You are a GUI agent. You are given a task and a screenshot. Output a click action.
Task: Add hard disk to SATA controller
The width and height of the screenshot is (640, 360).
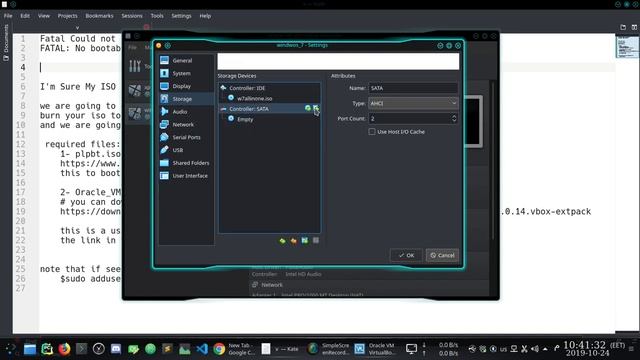point(316,108)
